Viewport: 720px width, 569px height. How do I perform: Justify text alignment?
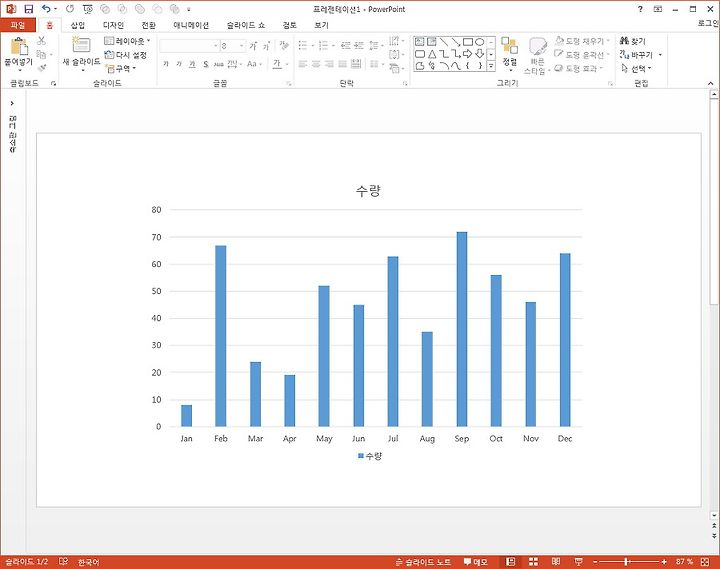pos(343,64)
